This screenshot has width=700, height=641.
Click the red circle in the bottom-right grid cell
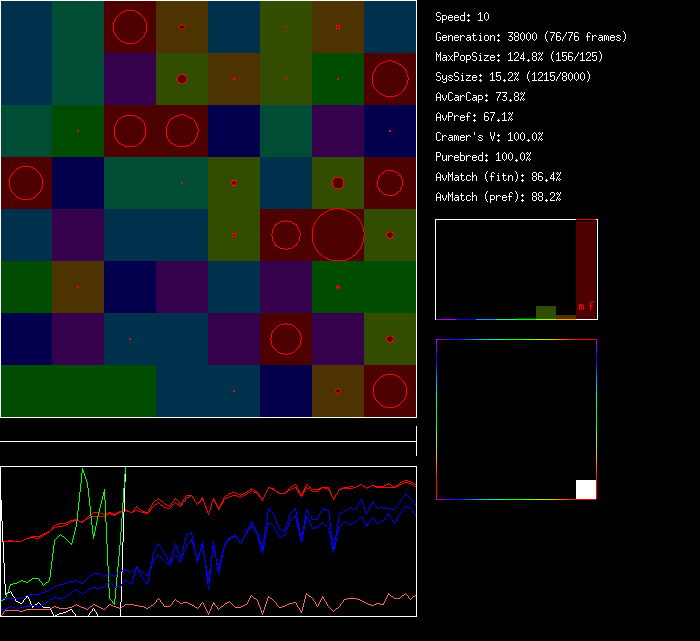[x=390, y=391]
